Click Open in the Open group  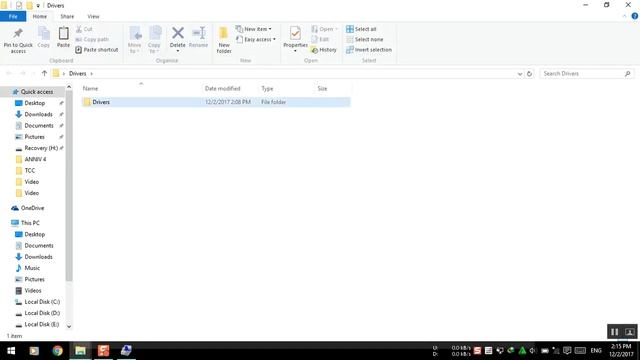(x=325, y=29)
